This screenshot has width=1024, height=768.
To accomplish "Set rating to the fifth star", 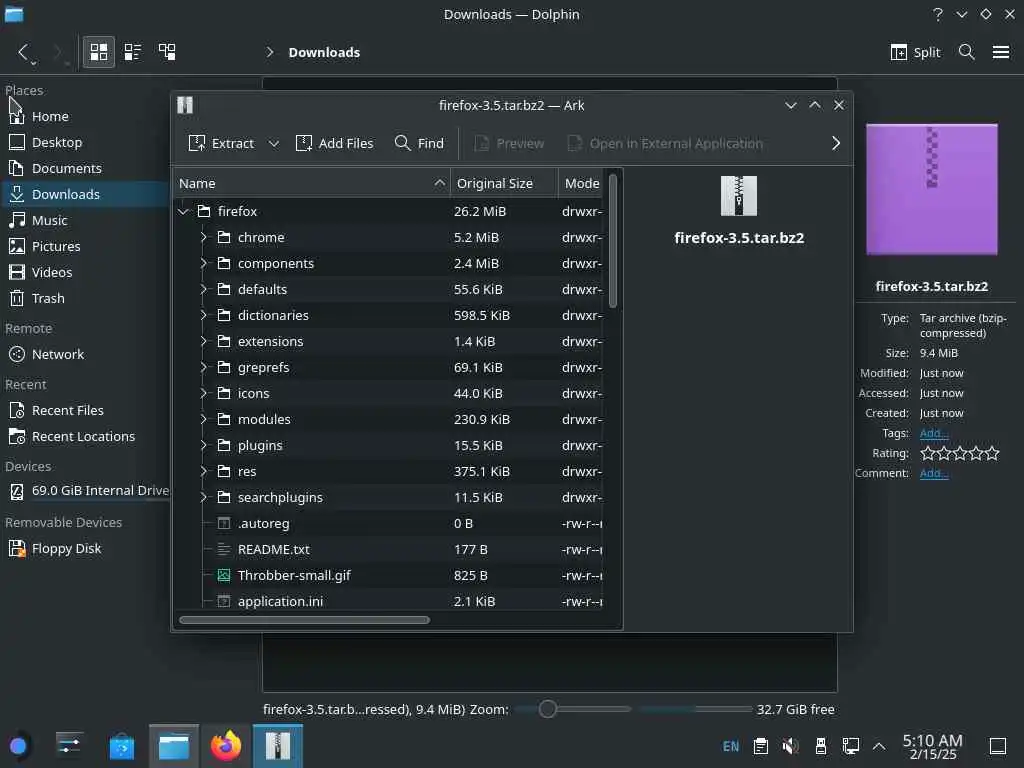I will click(x=992, y=453).
